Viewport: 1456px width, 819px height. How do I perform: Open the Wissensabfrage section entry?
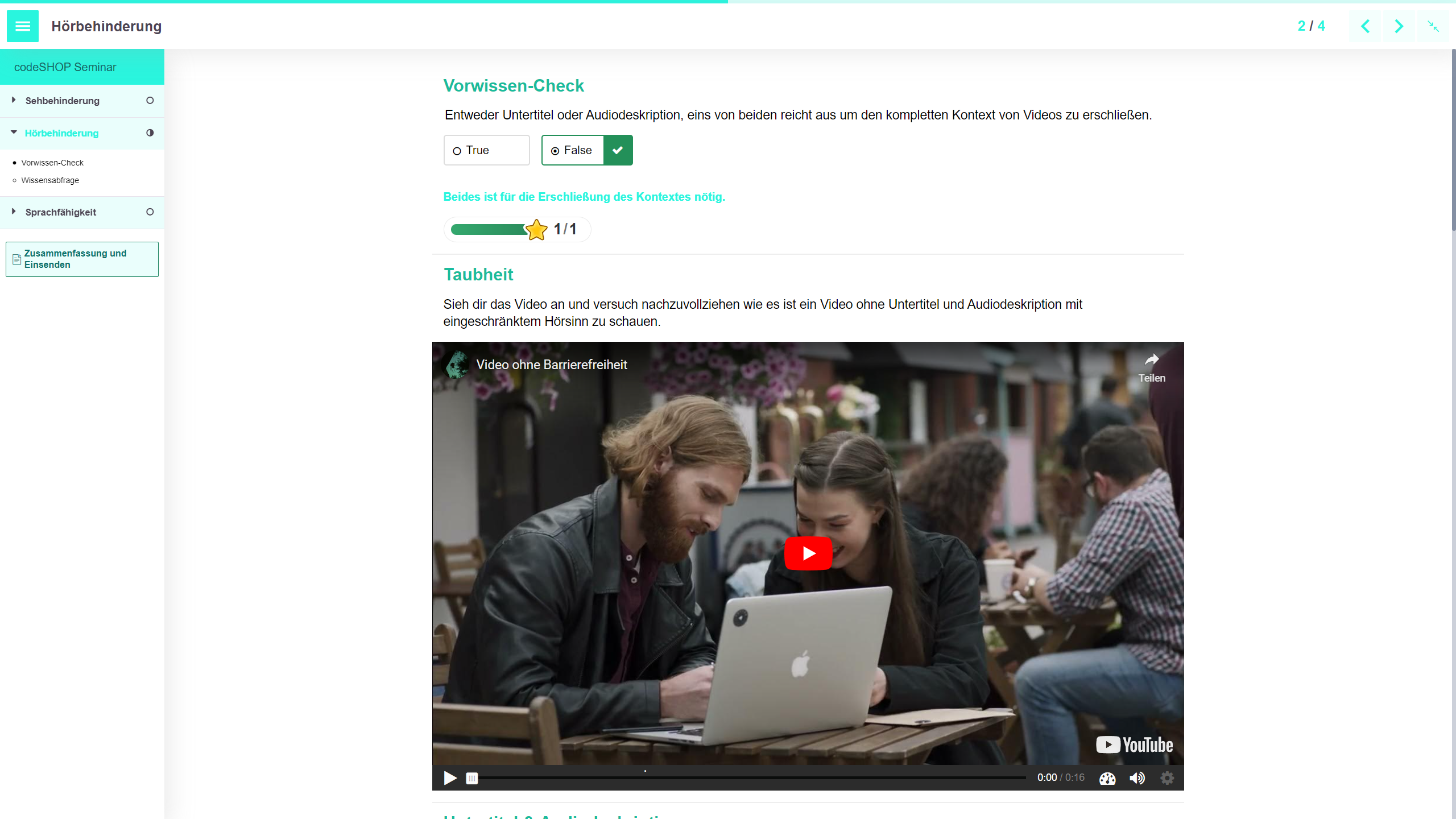click(x=50, y=180)
